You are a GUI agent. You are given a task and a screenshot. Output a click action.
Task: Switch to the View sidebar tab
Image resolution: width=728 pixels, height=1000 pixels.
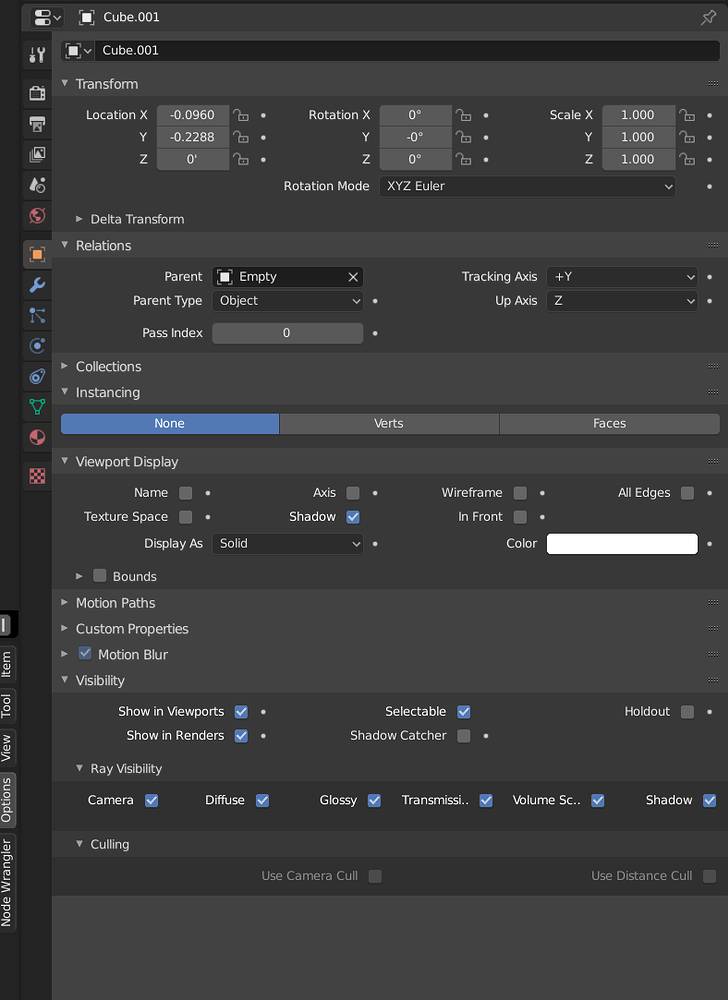6,747
